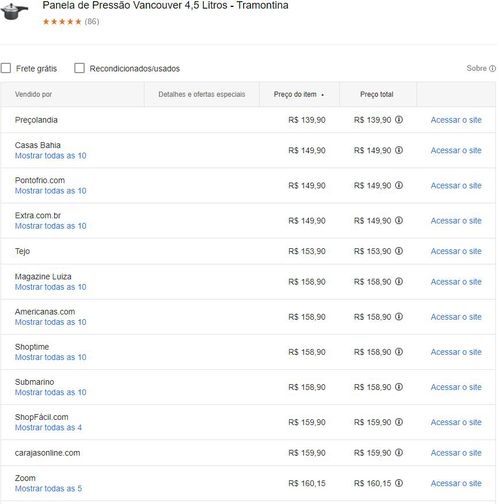Viewport: 500px width, 504px height.
Task: Click the Preço total column header
Action: click(377, 94)
